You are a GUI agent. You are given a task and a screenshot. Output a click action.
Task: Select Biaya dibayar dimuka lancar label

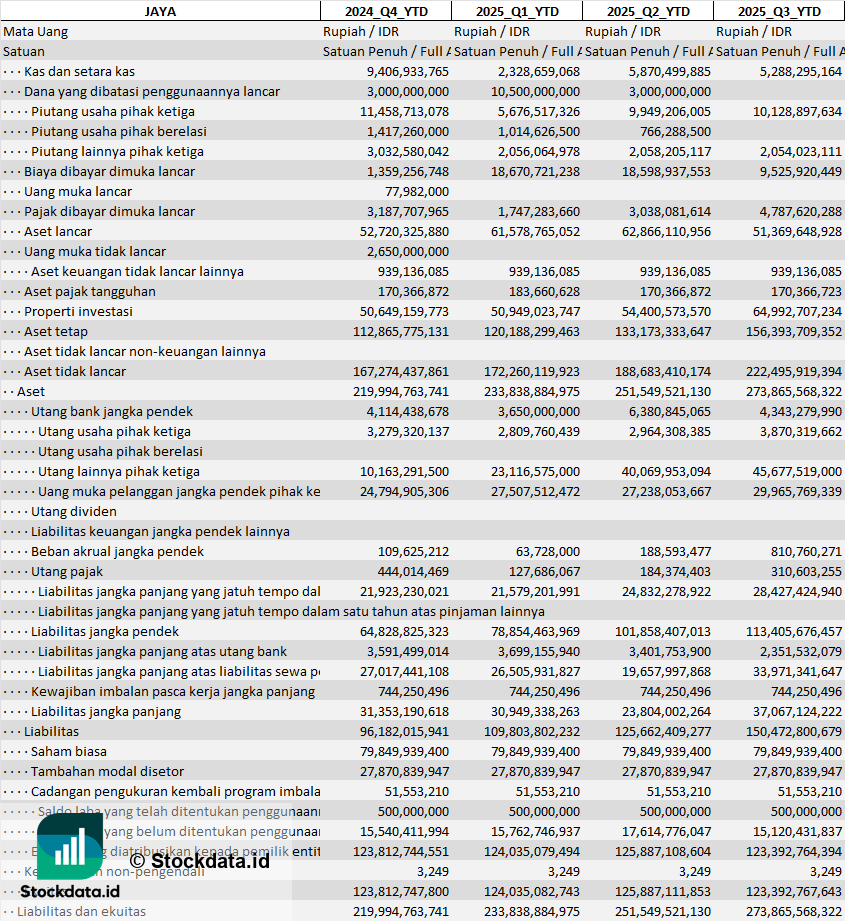[x=109, y=172]
